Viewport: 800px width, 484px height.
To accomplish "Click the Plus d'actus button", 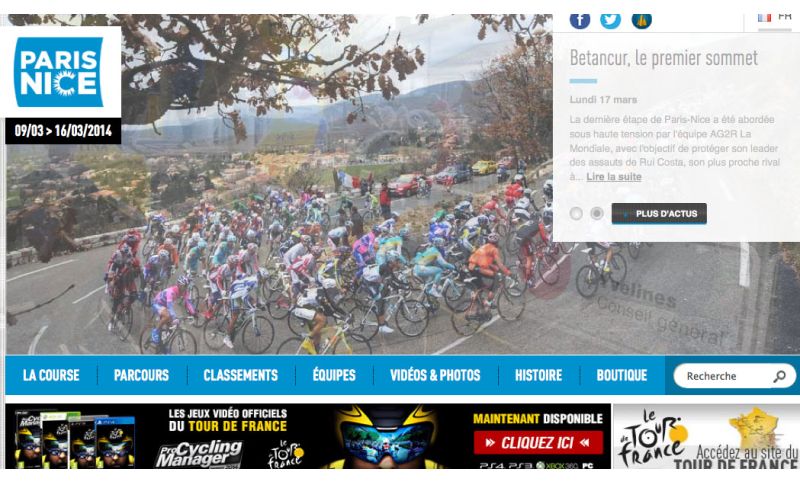I will point(659,214).
